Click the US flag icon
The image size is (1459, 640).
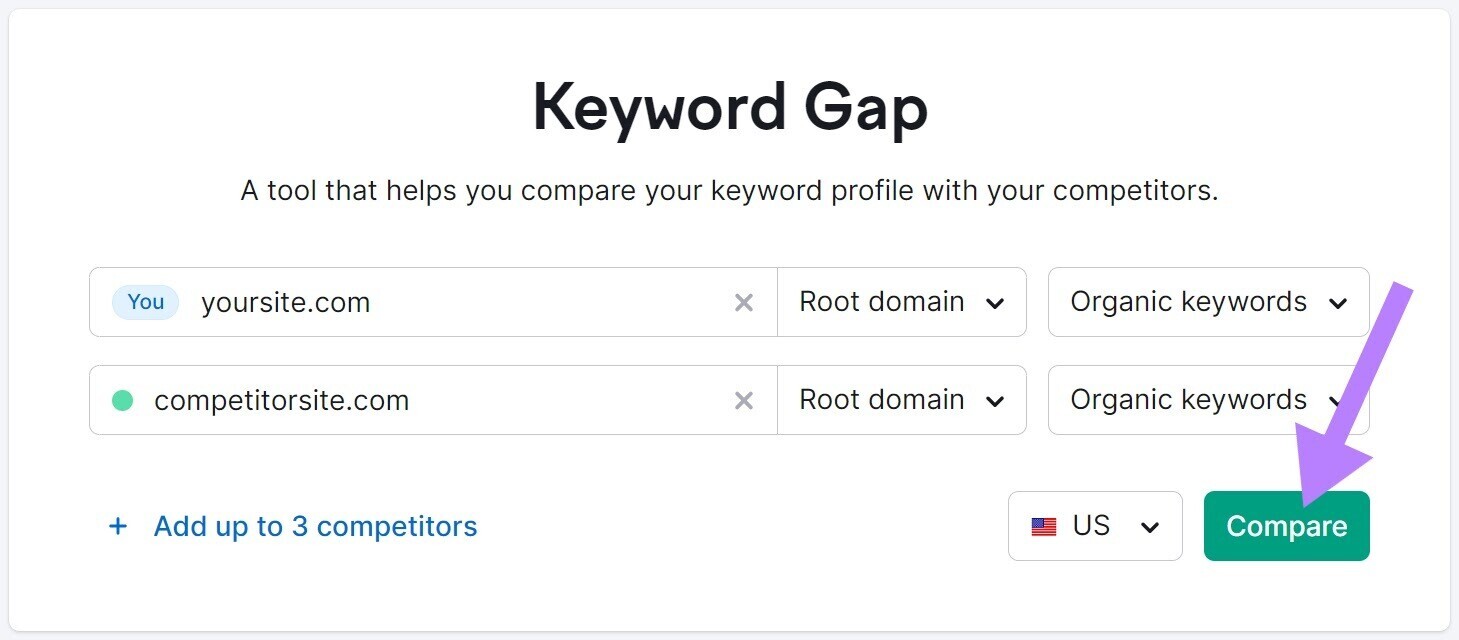[x=1044, y=526]
